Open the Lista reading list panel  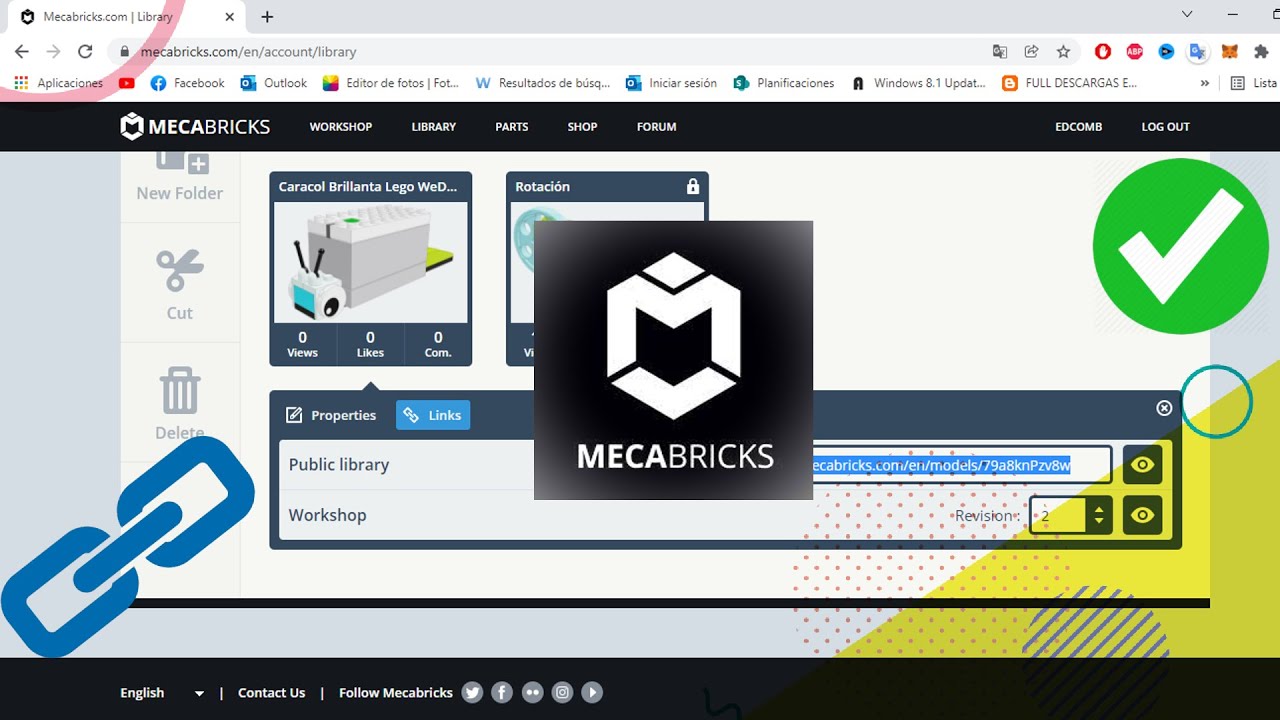pos(1254,83)
